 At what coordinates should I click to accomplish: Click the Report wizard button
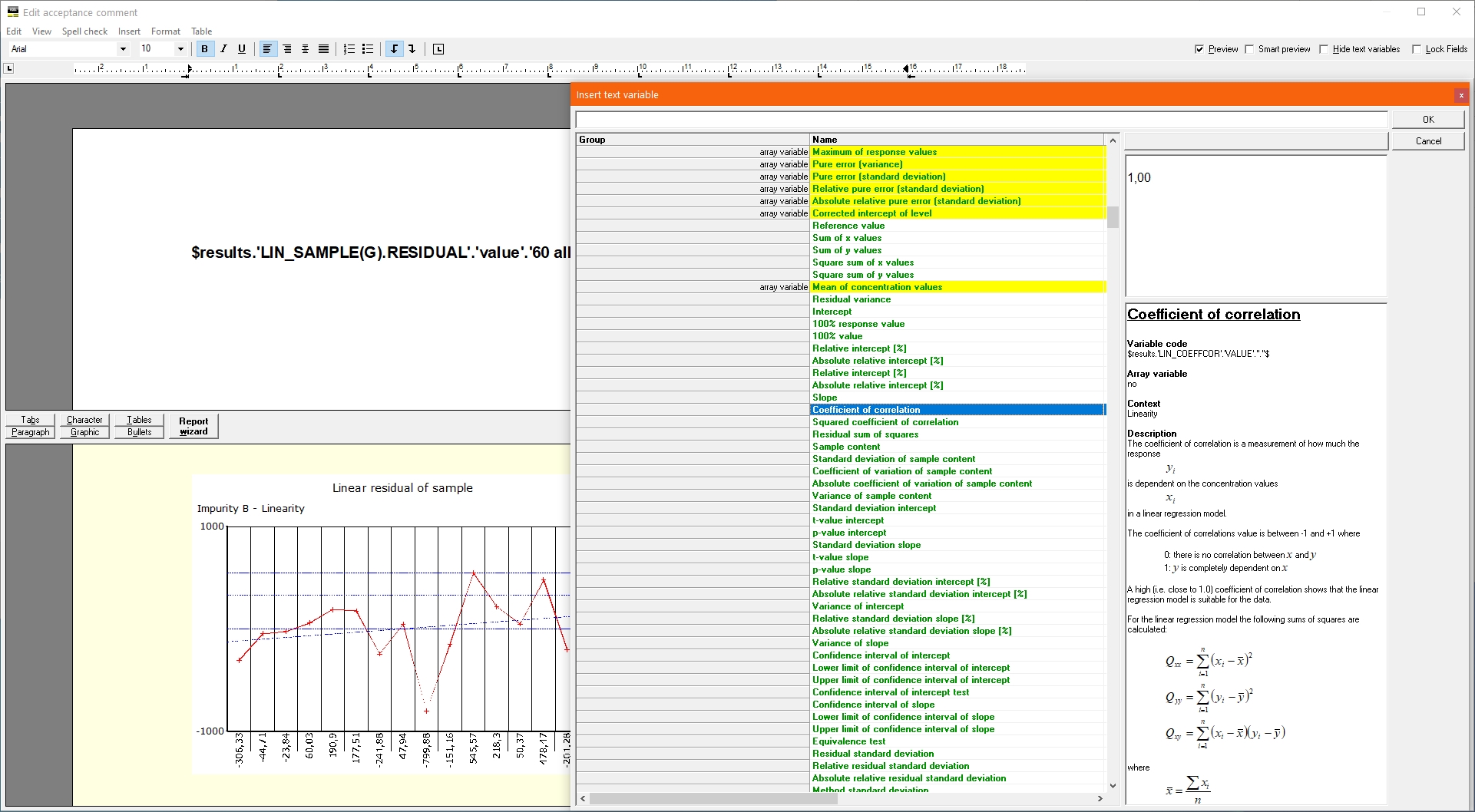click(x=193, y=426)
